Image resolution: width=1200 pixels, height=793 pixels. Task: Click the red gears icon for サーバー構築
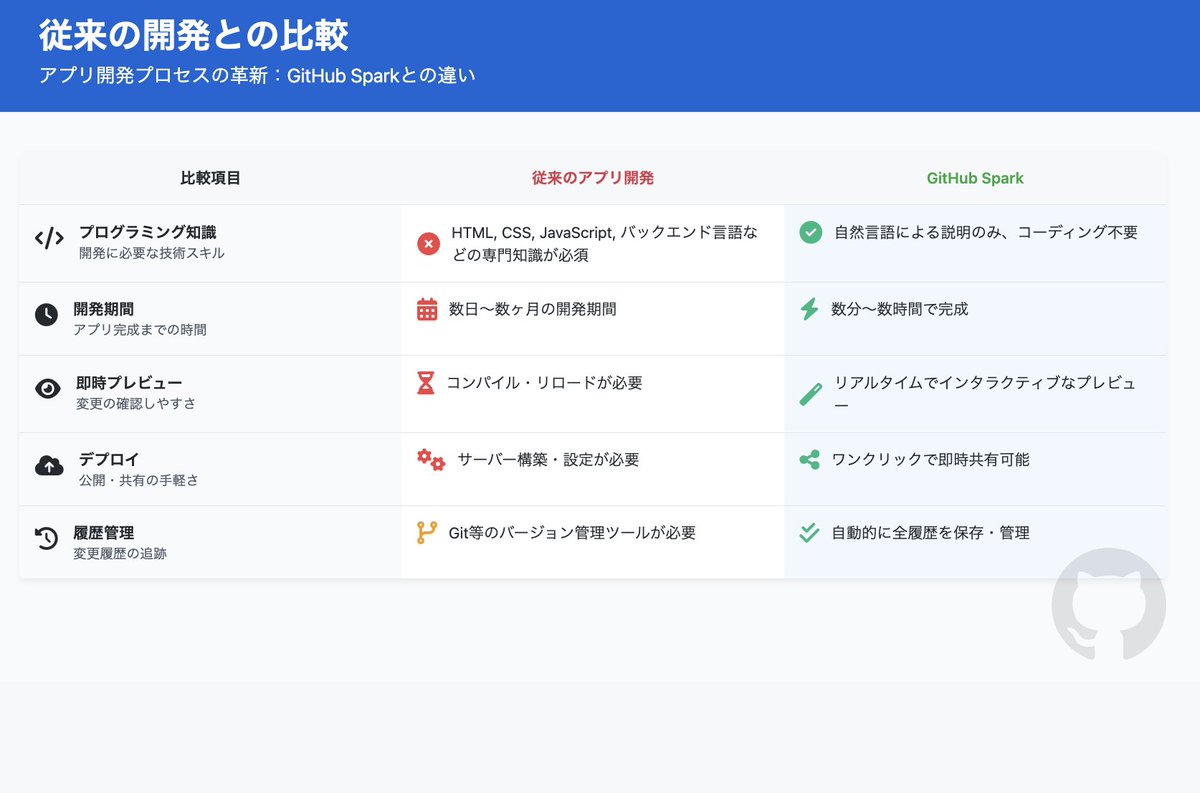pos(430,459)
